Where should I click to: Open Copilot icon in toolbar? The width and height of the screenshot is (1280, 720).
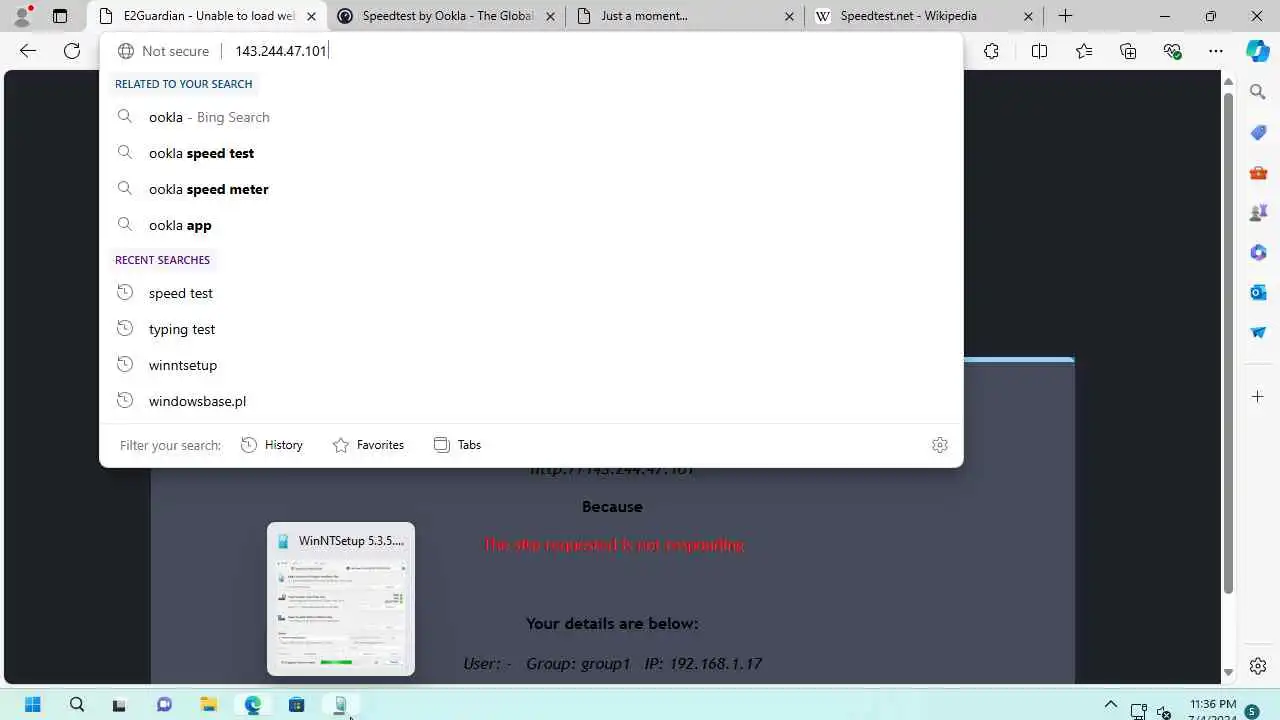1258,51
